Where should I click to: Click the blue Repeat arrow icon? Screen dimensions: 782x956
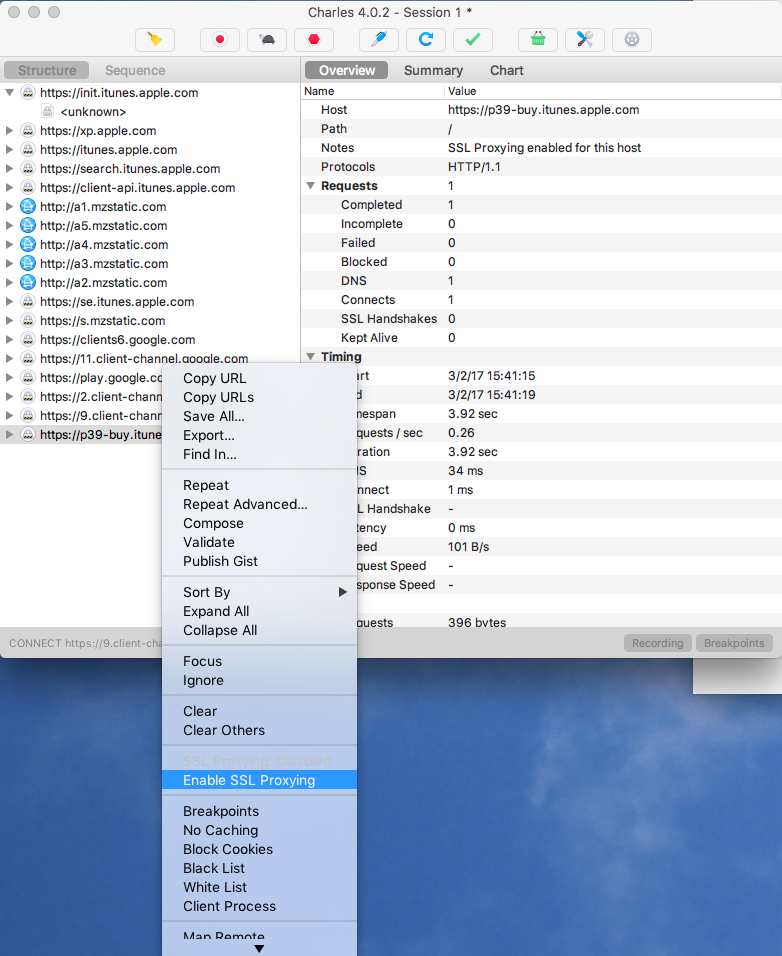(425, 40)
